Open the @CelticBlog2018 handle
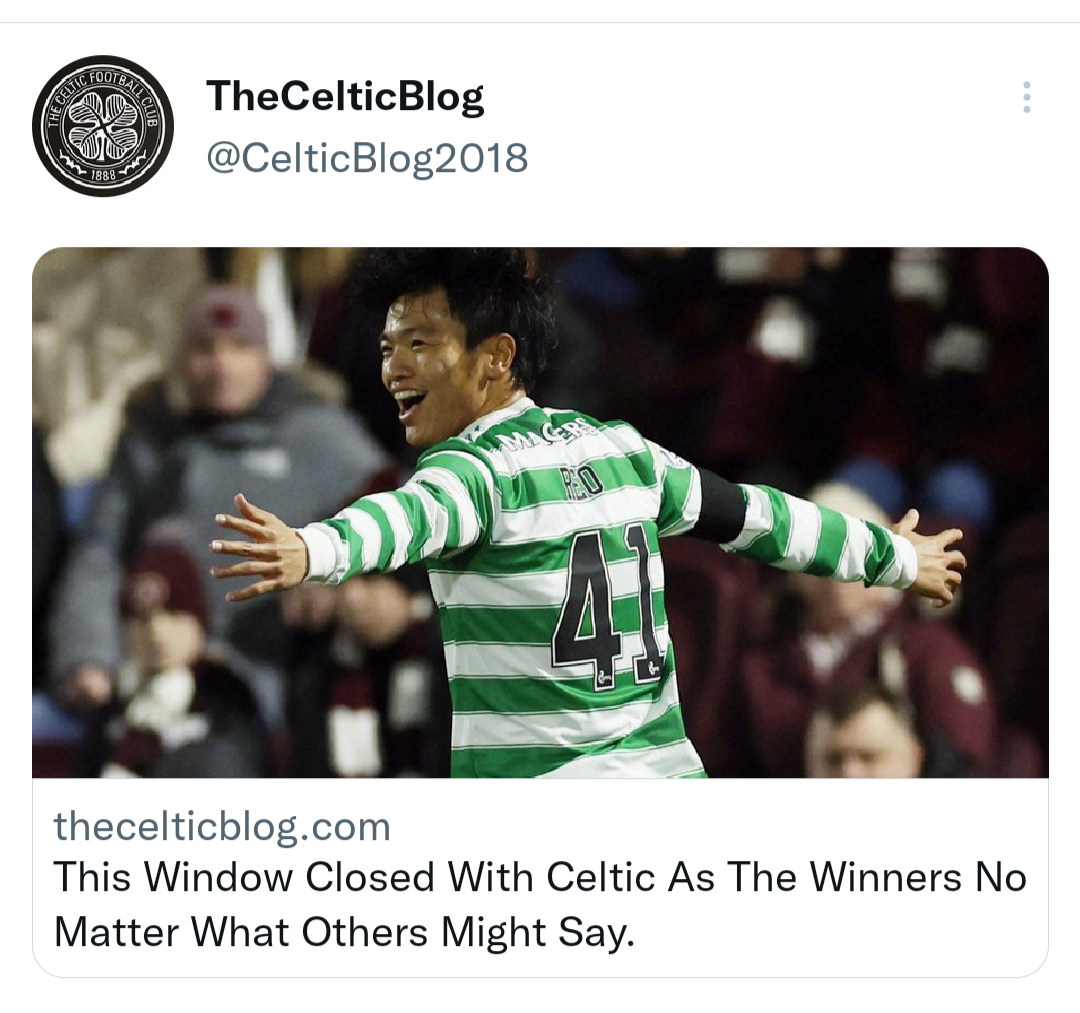 [367, 158]
